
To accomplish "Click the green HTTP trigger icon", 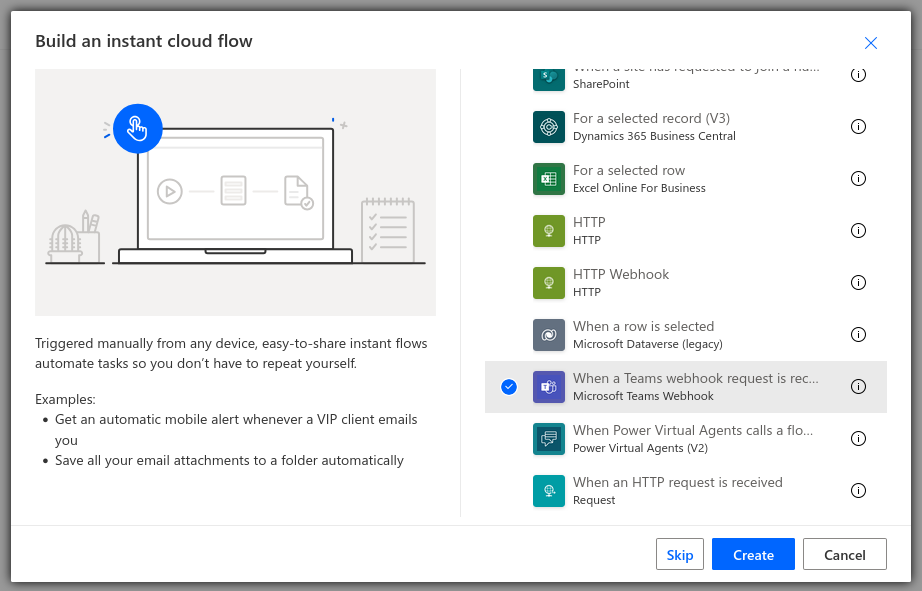I will (x=549, y=231).
